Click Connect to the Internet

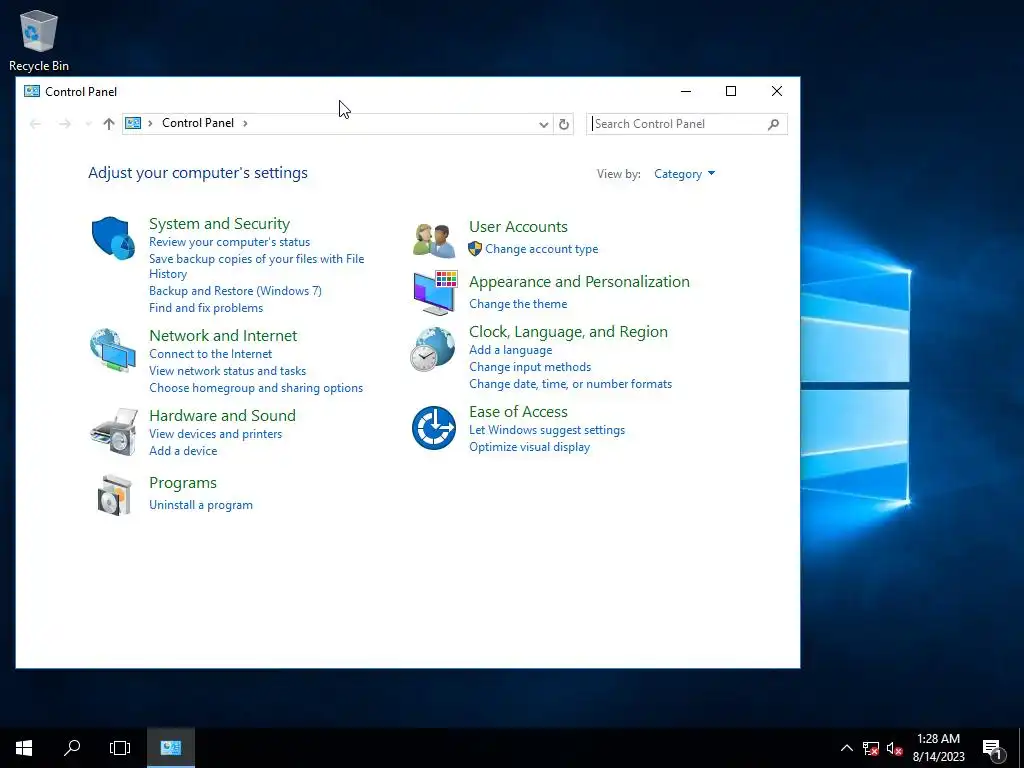tap(210, 353)
